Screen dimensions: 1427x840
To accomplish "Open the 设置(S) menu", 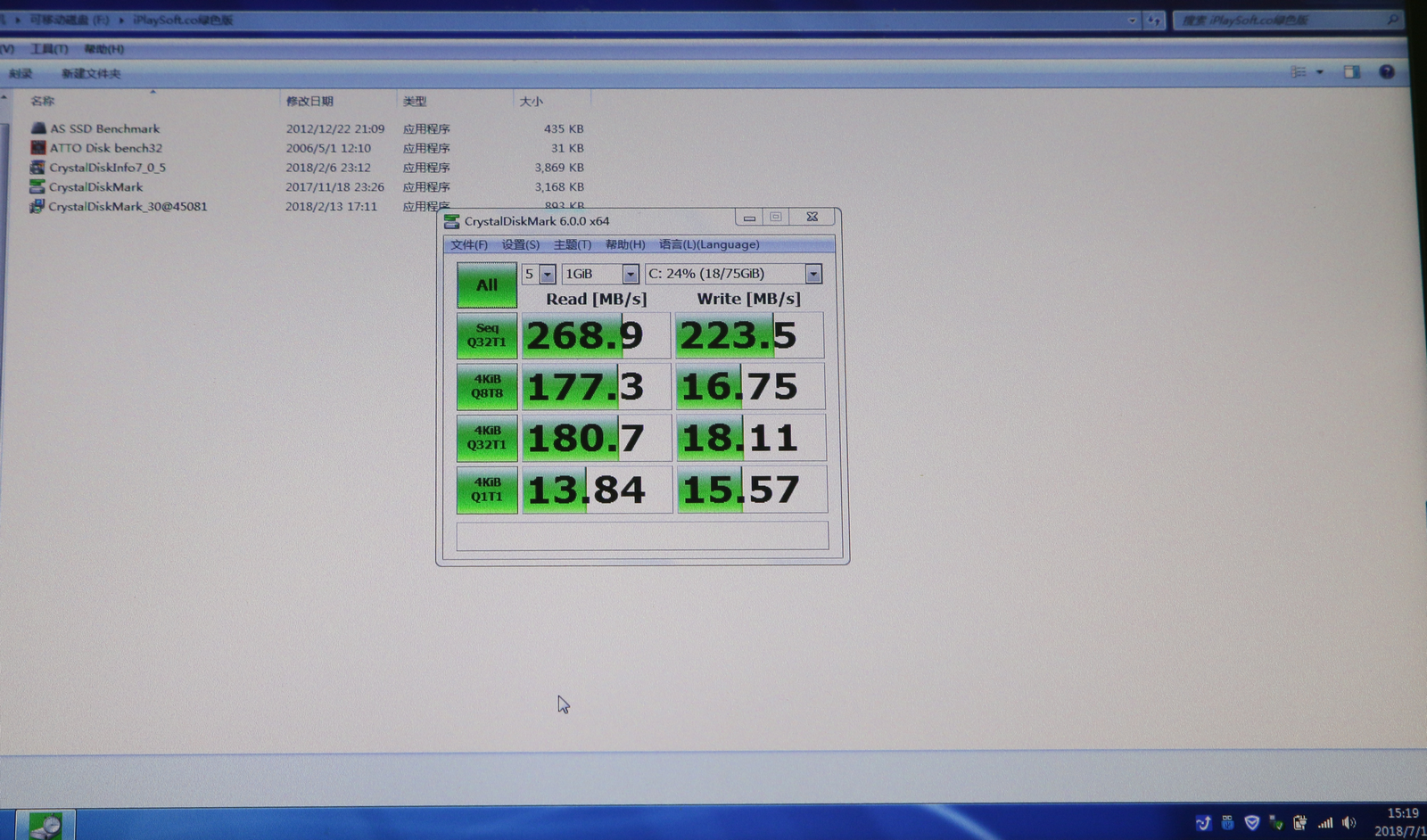I will click(521, 245).
